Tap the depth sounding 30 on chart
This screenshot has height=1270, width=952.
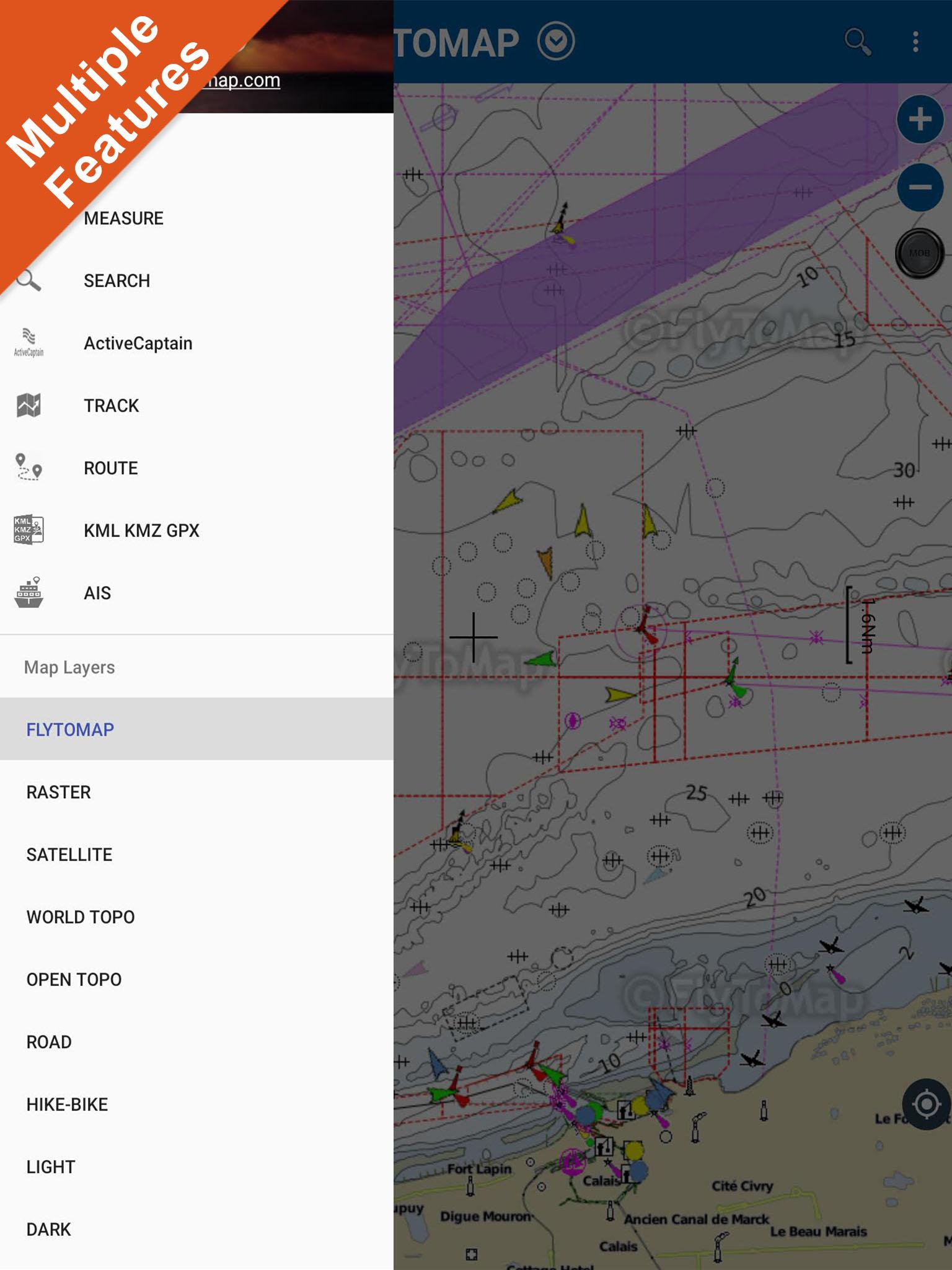coord(904,470)
